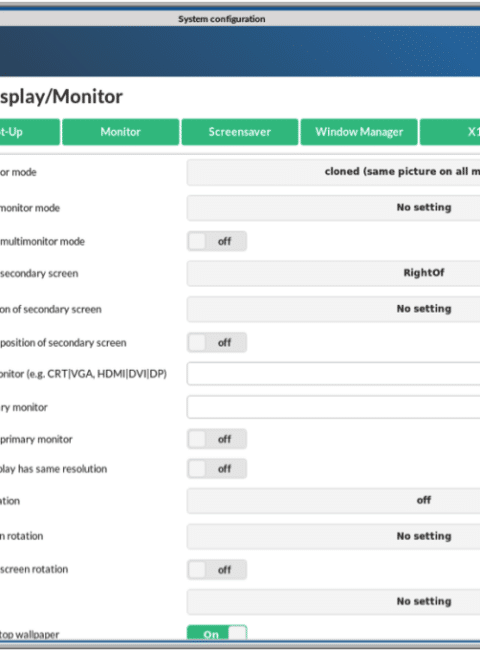This screenshot has height=650, width=480.
Task: Open the RightOf secondary screen dropdown
Action: (333, 273)
